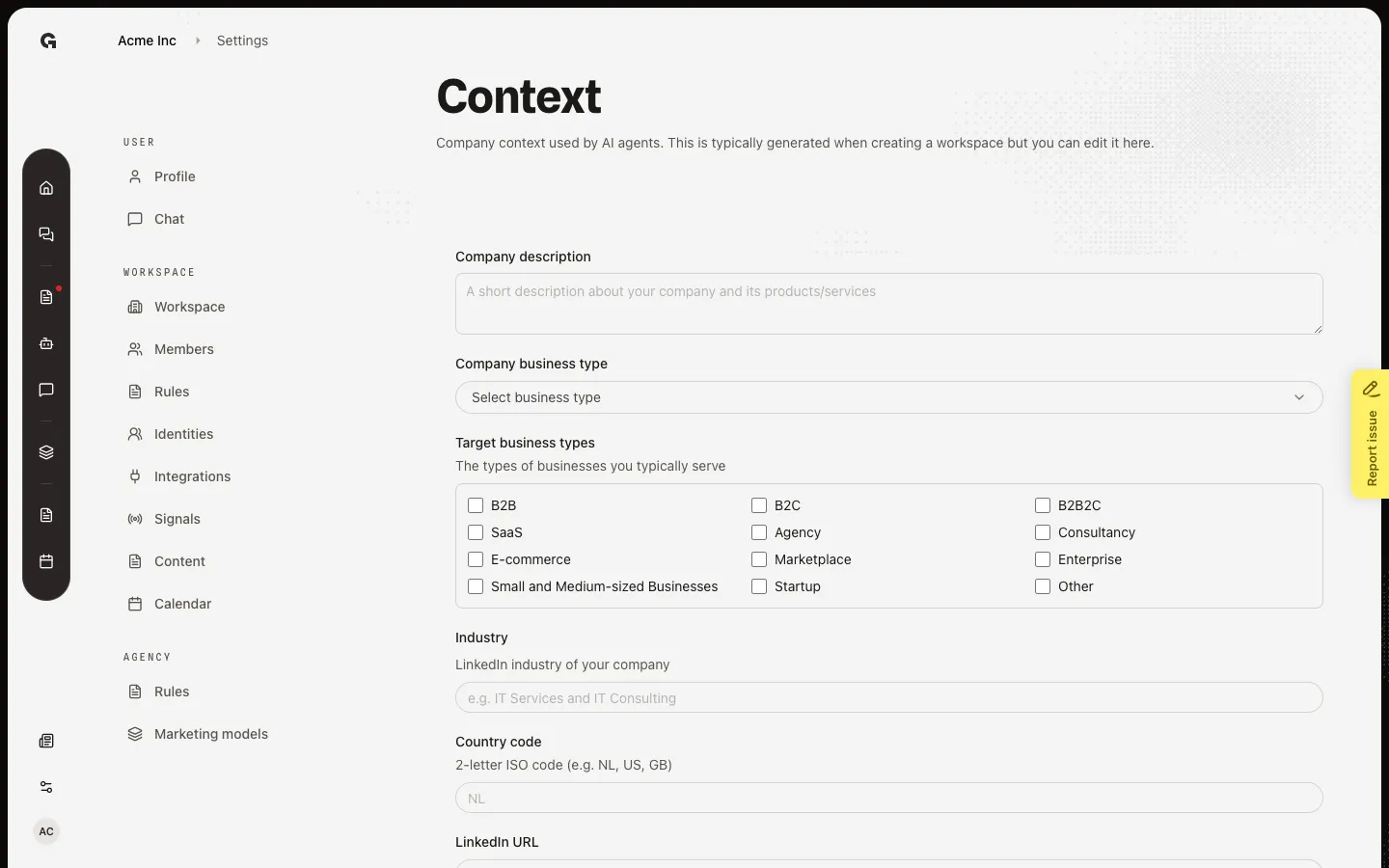Viewport: 1389px width, 868px height.
Task: Focus the Country code input field
Action: pyautogui.click(x=888, y=798)
